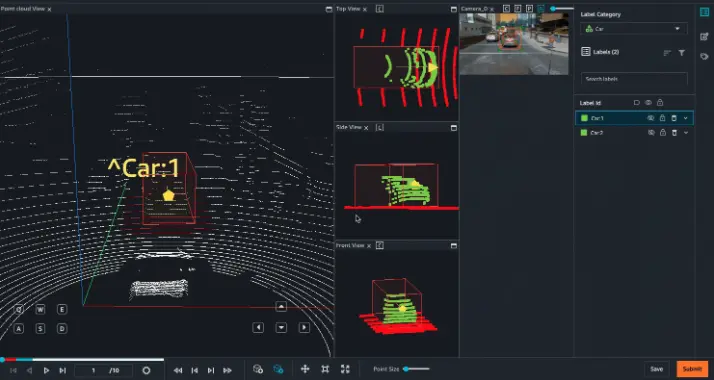Image resolution: width=714 pixels, height=380 pixels.
Task: Click the bracket icon beside Top View tab
Action: [379, 9]
